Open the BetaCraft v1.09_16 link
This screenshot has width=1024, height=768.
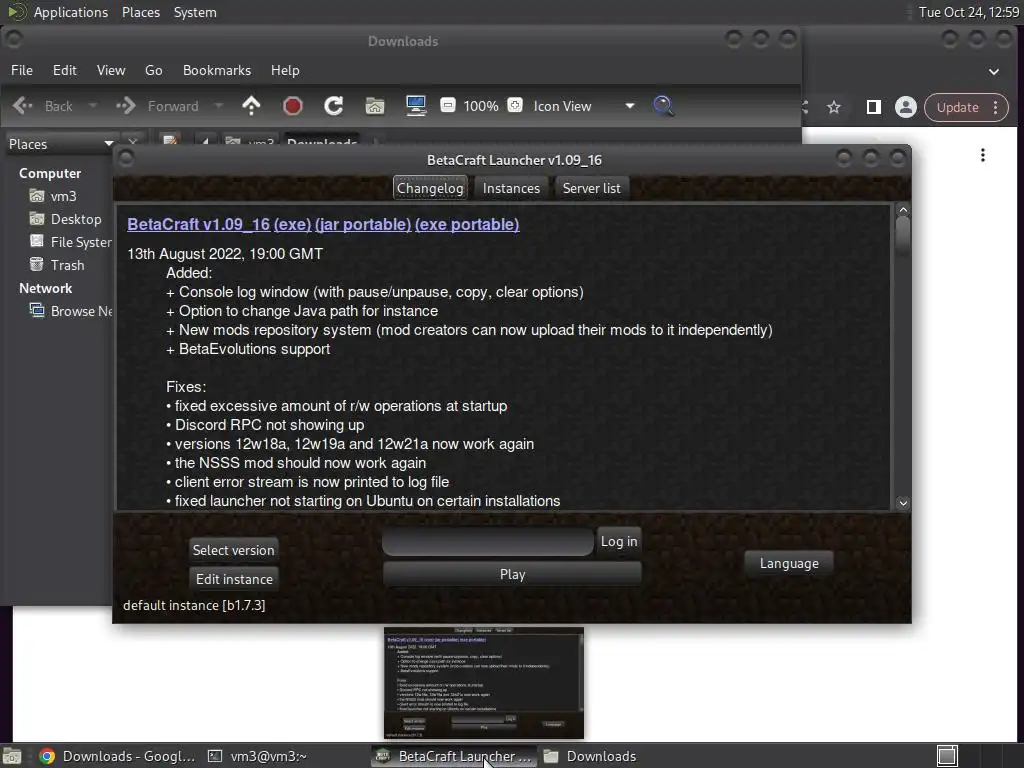tap(199, 224)
